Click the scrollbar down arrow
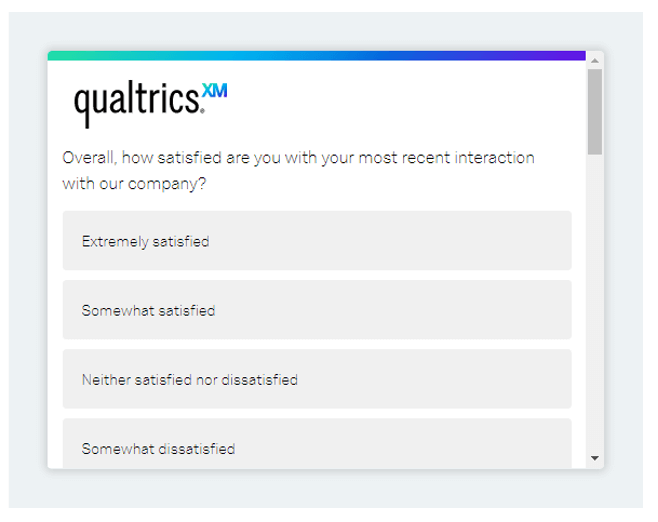 595,458
